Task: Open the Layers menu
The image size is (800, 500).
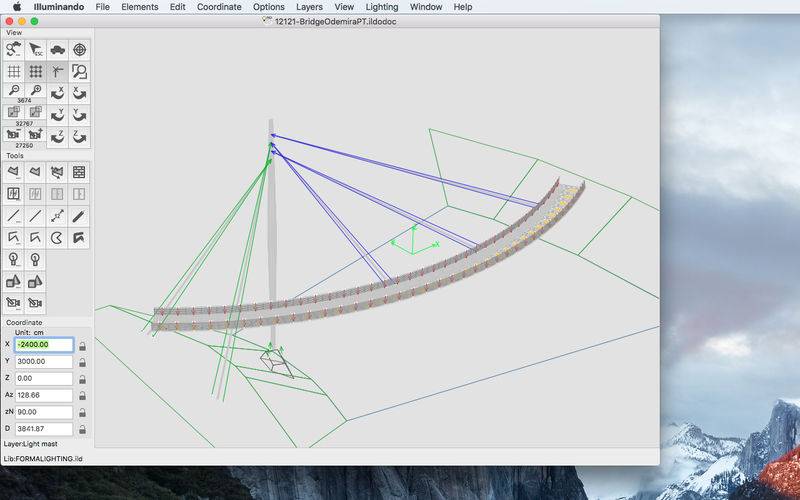Action: point(310,7)
